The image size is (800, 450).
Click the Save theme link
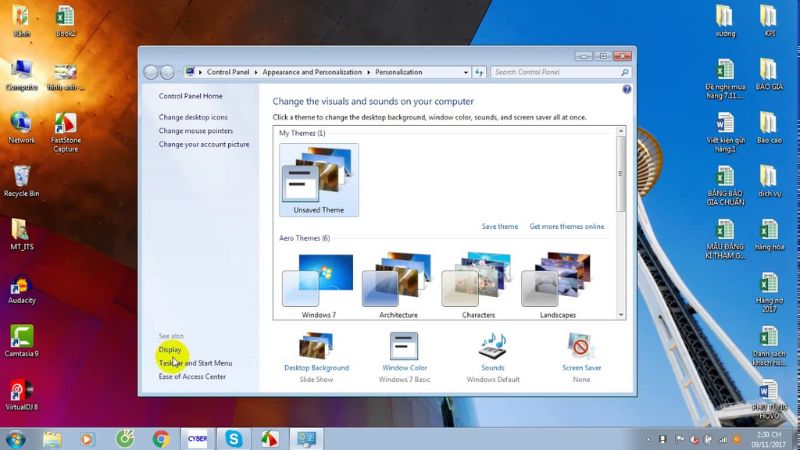(x=499, y=227)
